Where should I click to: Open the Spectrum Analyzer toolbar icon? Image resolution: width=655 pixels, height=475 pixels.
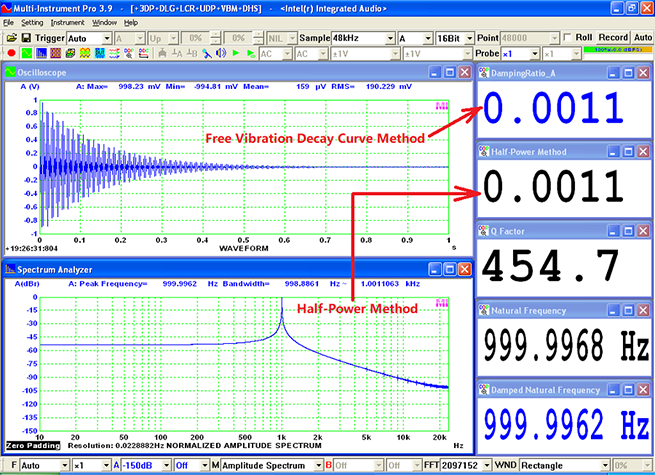tap(39, 53)
